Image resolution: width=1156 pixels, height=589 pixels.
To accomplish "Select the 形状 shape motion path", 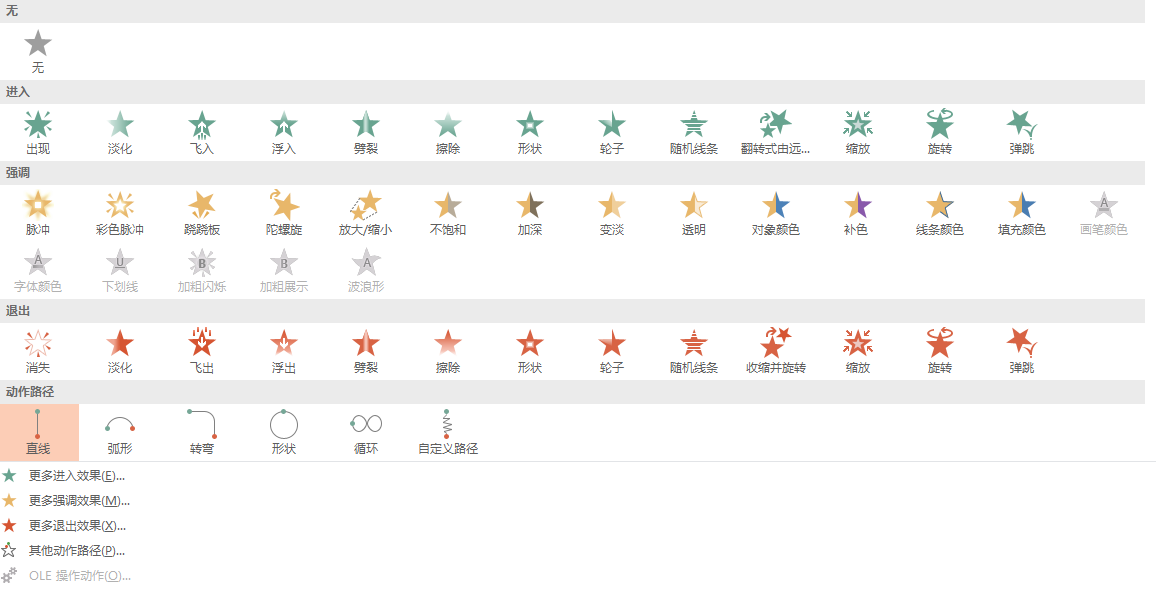I will click(284, 433).
